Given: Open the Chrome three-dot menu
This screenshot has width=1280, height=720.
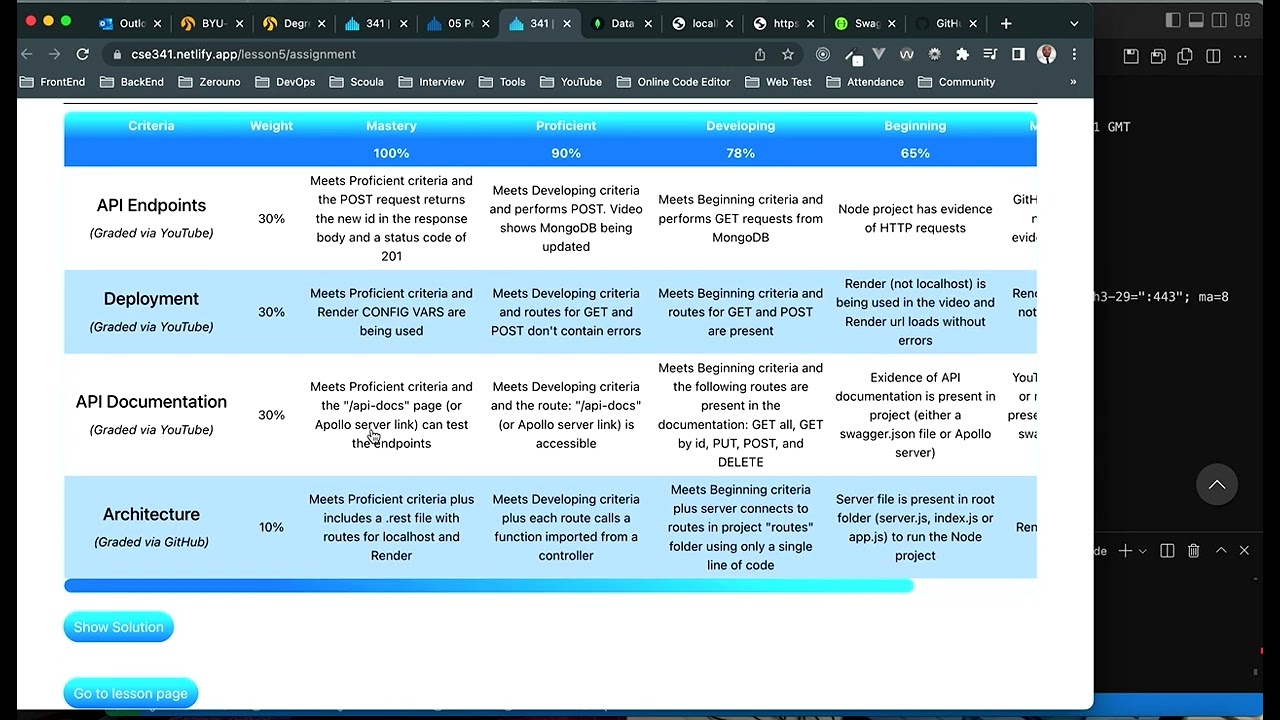Looking at the screenshot, I should point(1074,54).
